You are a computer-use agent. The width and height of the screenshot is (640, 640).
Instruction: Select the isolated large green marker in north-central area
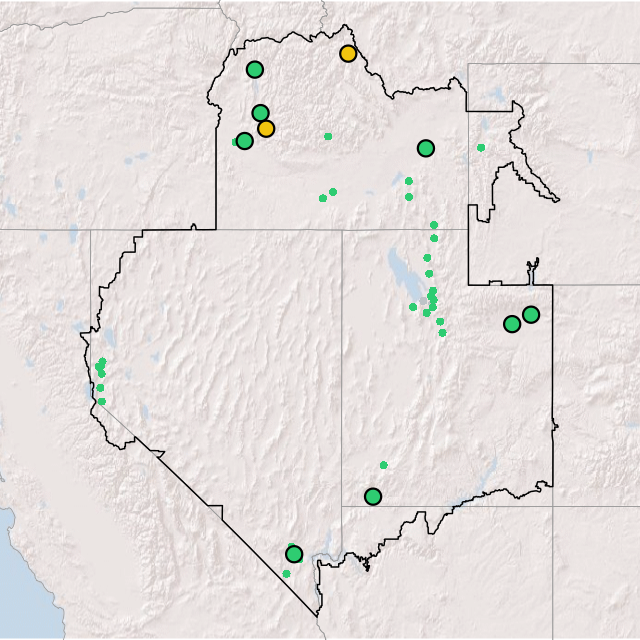tap(426, 148)
